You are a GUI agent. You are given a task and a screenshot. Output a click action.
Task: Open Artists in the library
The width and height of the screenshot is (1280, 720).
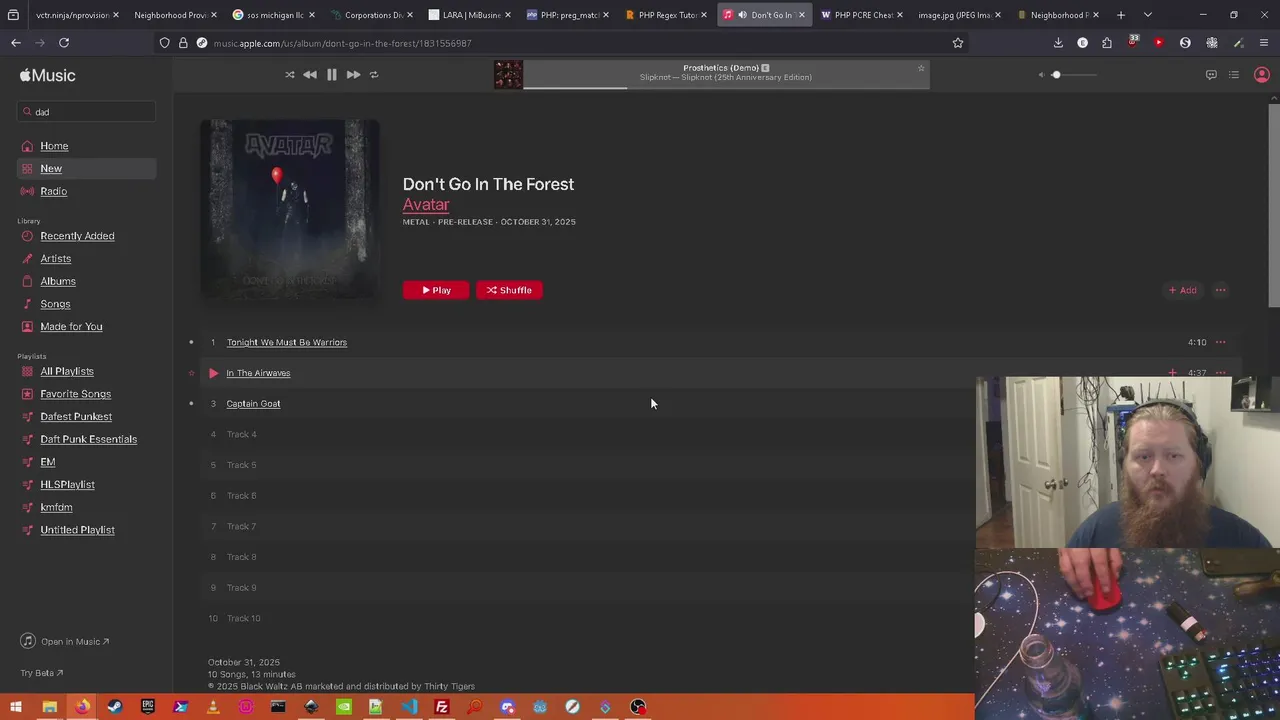pyautogui.click(x=56, y=259)
